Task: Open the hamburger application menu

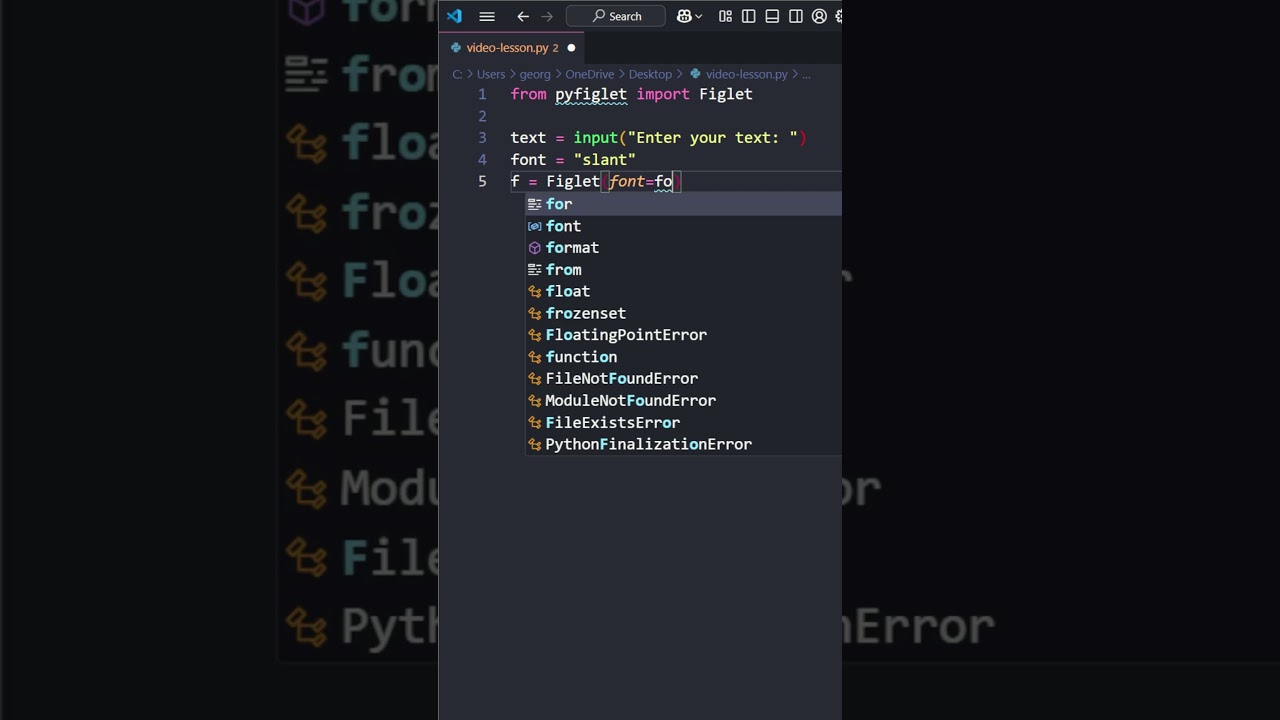Action: (x=487, y=16)
